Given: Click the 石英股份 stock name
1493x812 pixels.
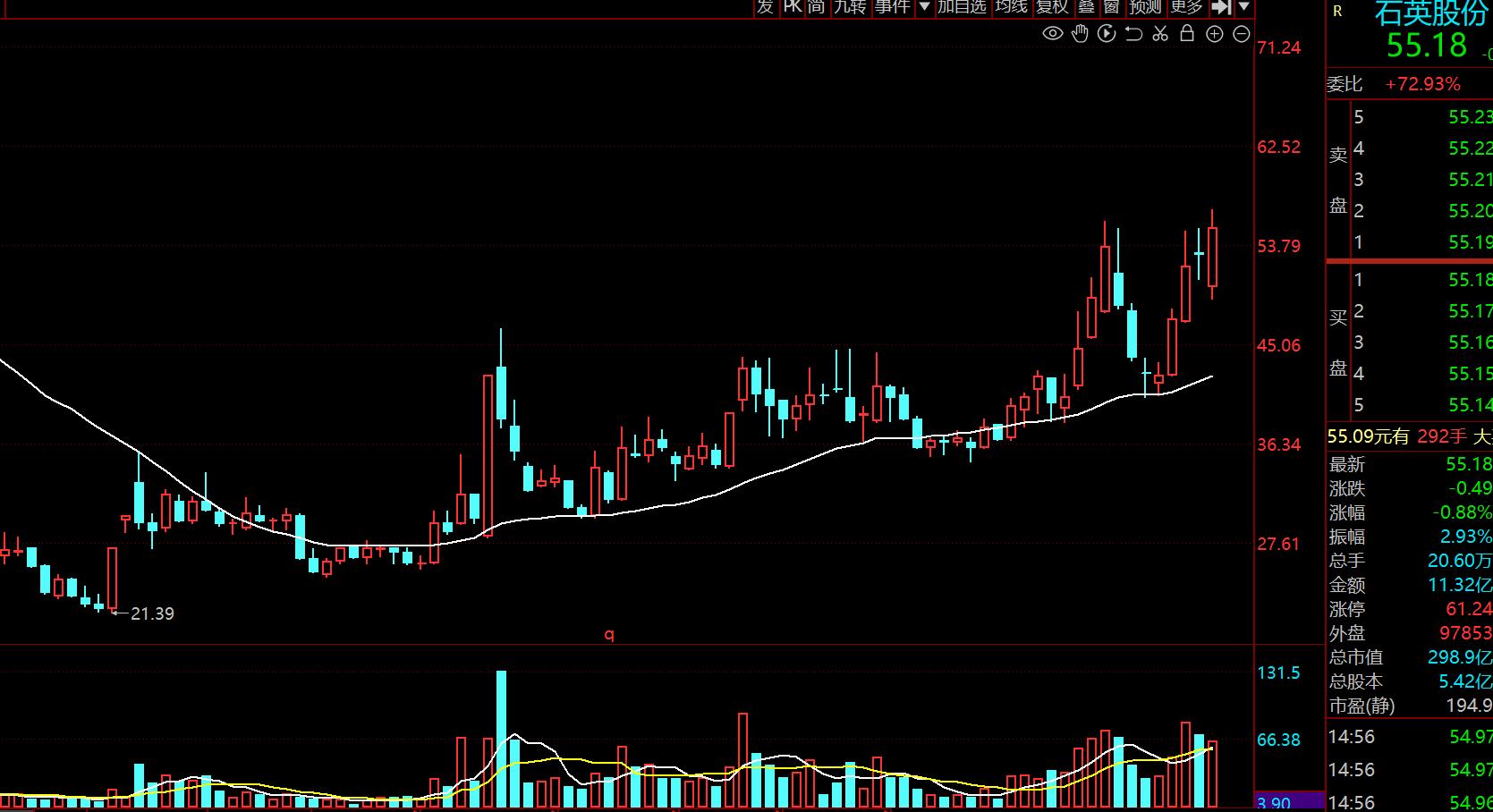Looking at the screenshot, I should (x=1430, y=13).
